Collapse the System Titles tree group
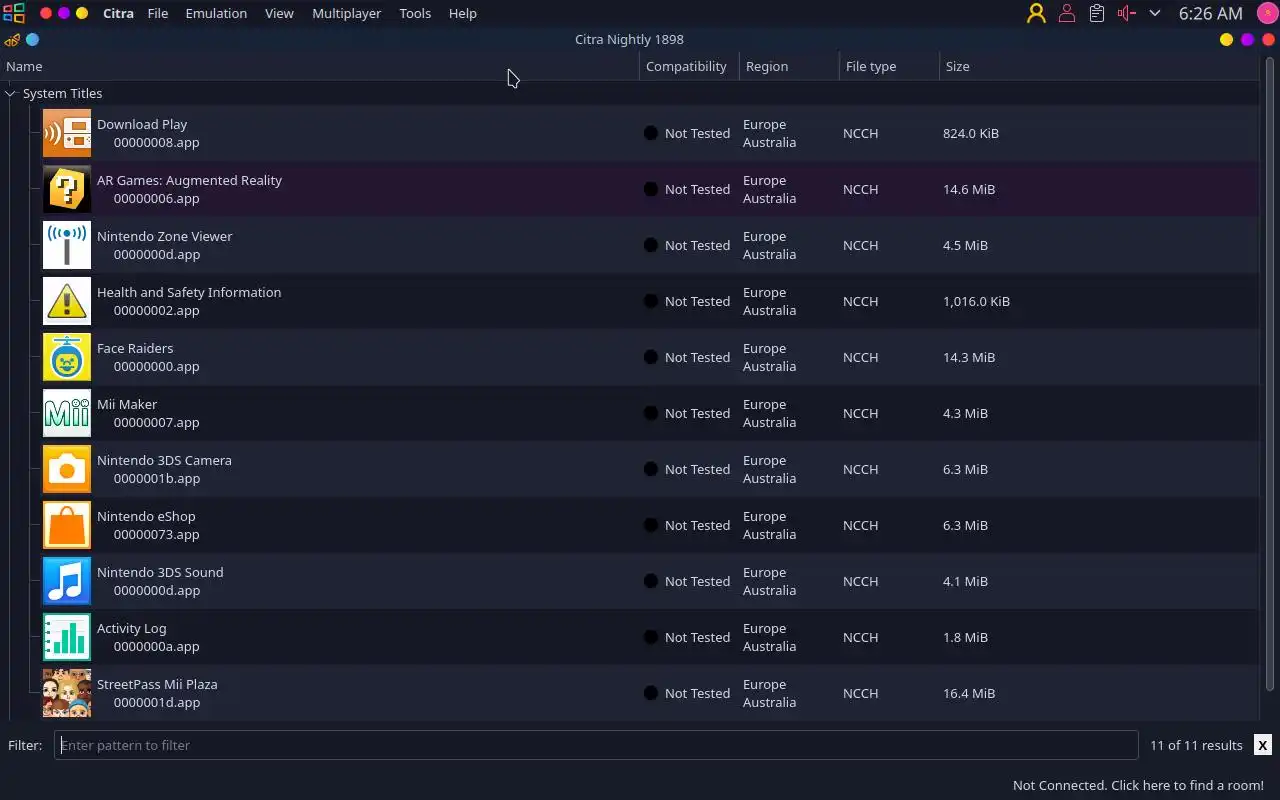The width and height of the screenshot is (1280, 800). 10,93
